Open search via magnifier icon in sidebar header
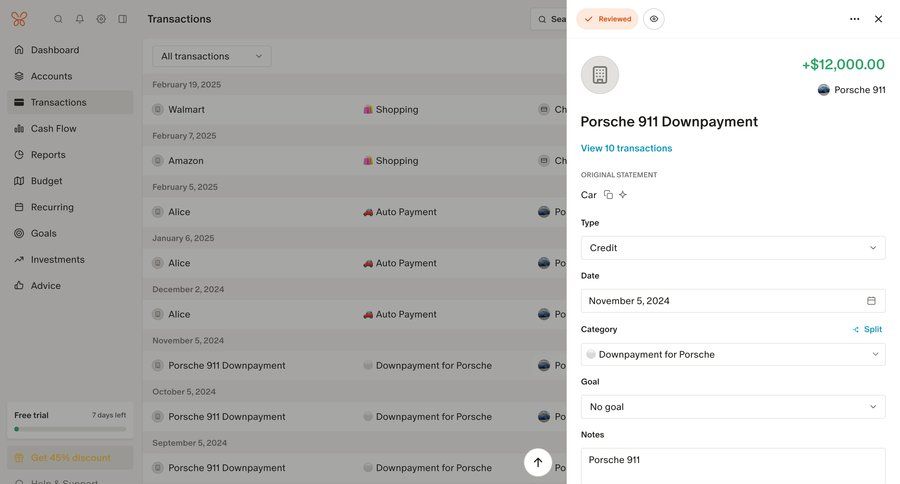The image size is (900, 484). coord(58,19)
